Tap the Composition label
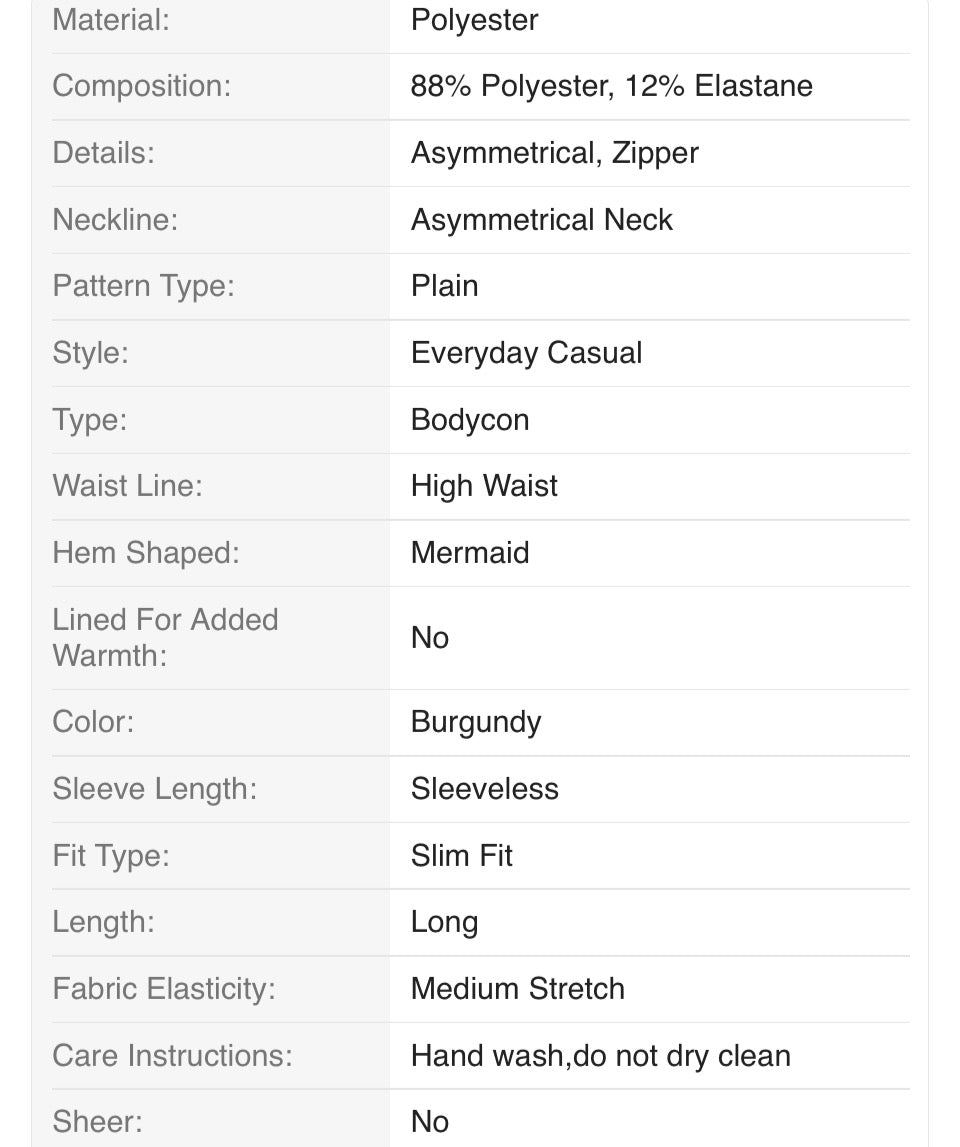 coord(141,86)
